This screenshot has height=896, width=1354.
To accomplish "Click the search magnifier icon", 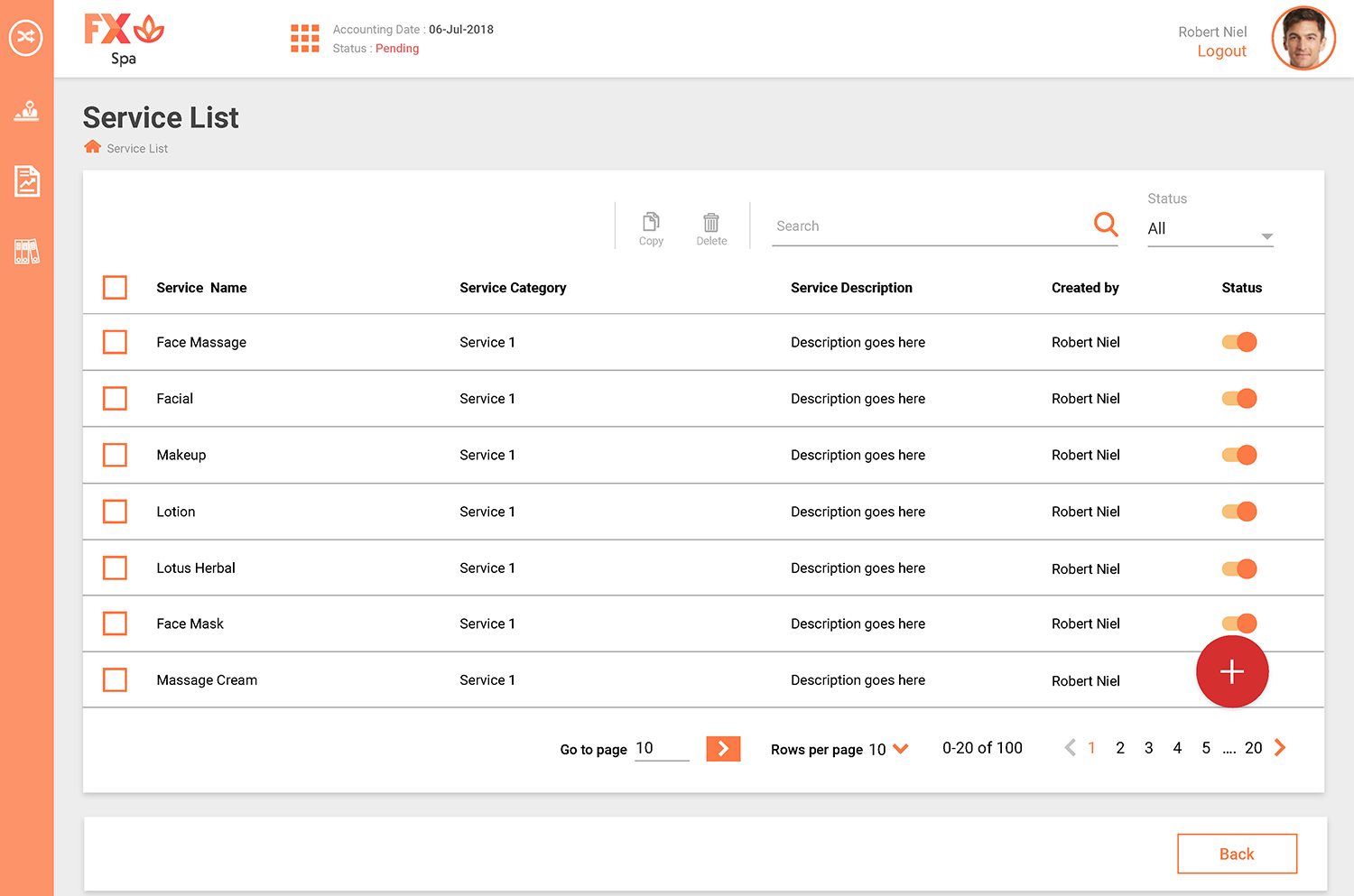I will pos(1105,224).
